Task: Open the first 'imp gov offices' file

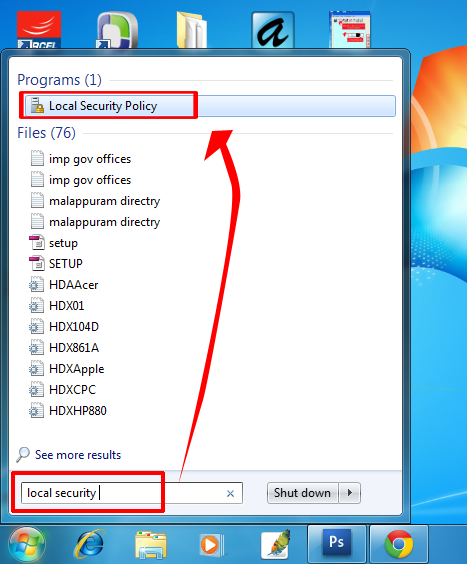Action: (90, 159)
